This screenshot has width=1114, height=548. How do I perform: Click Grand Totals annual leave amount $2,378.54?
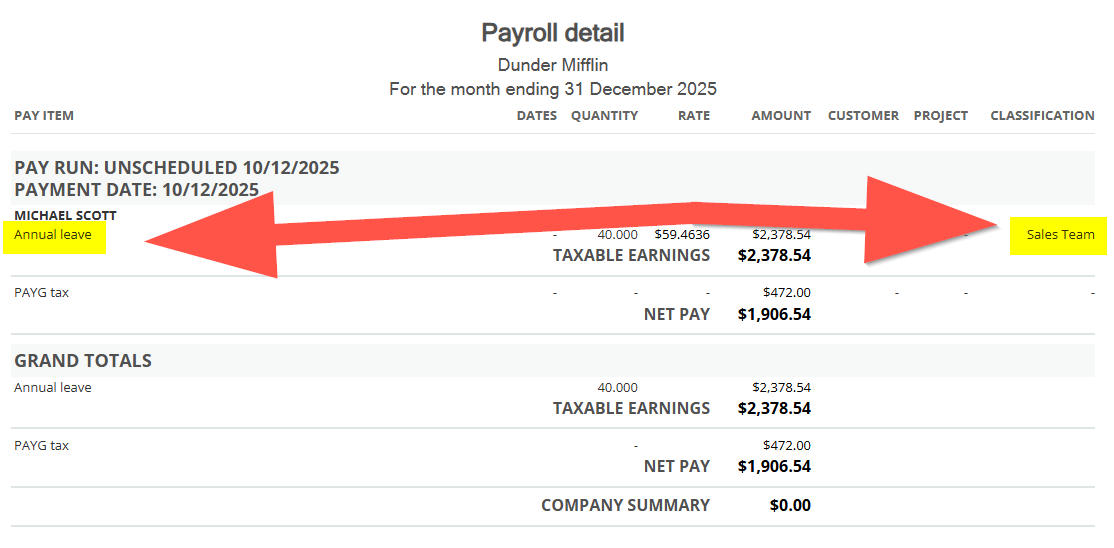(782, 388)
